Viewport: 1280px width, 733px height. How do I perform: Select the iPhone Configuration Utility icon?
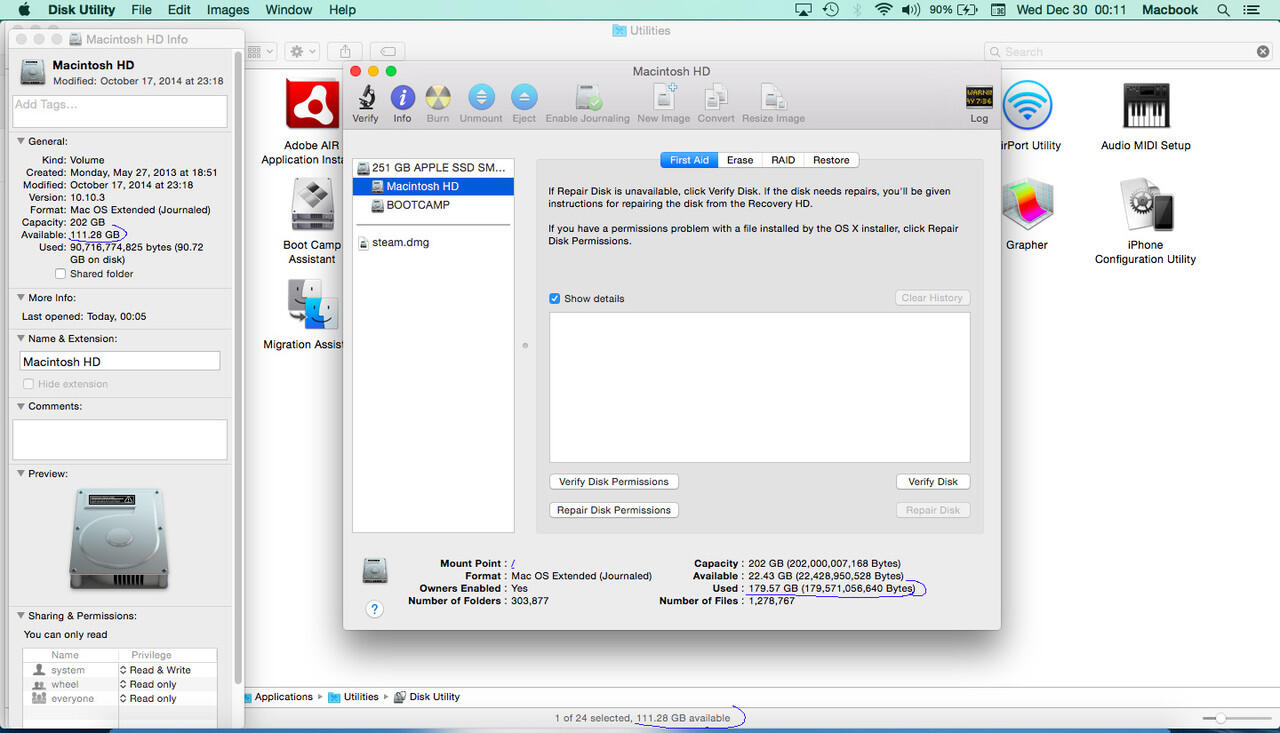[x=1146, y=204]
